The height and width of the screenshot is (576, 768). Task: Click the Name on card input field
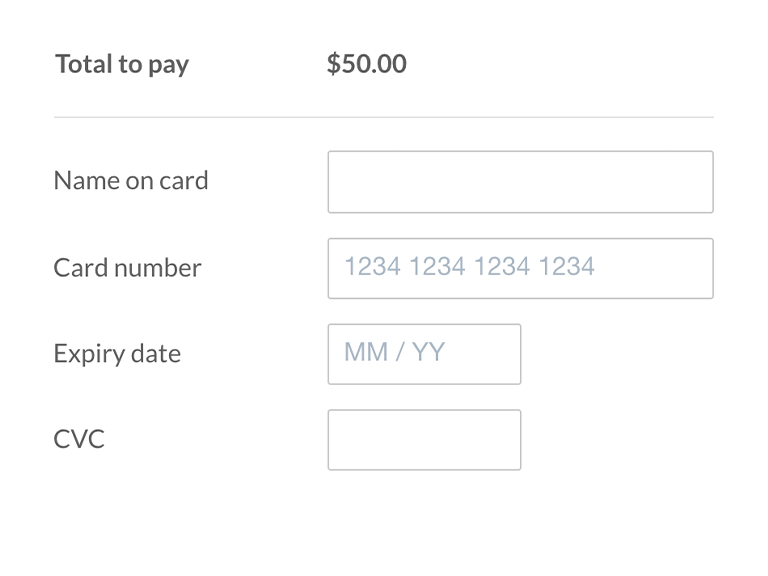point(520,182)
